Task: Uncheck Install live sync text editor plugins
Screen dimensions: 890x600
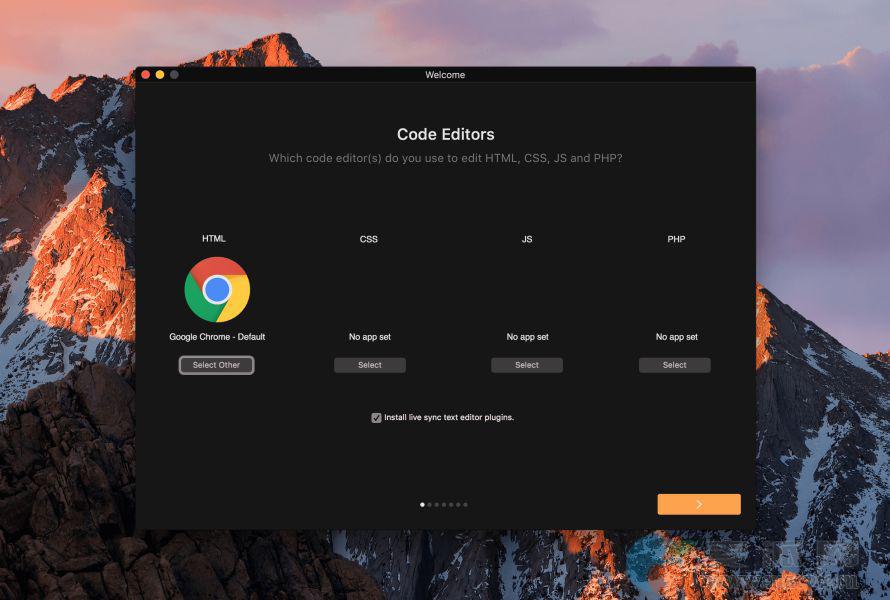Action: coord(377,418)
